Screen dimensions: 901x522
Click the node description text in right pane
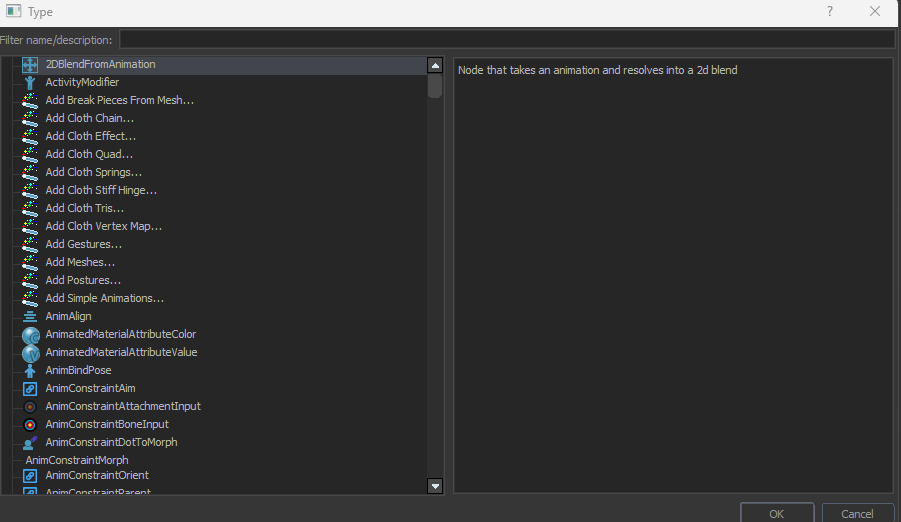pyautogui.click(x=598, y=70)
